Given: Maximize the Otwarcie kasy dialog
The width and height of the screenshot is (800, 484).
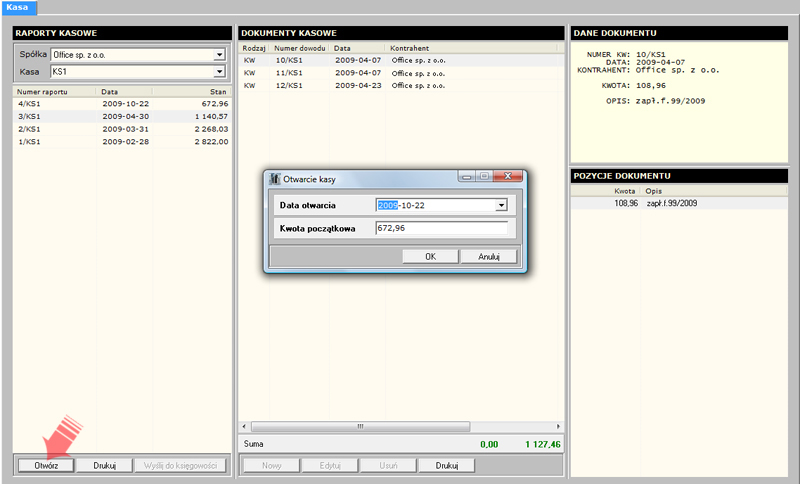Looking at the screenshot, I should point(484,176).
